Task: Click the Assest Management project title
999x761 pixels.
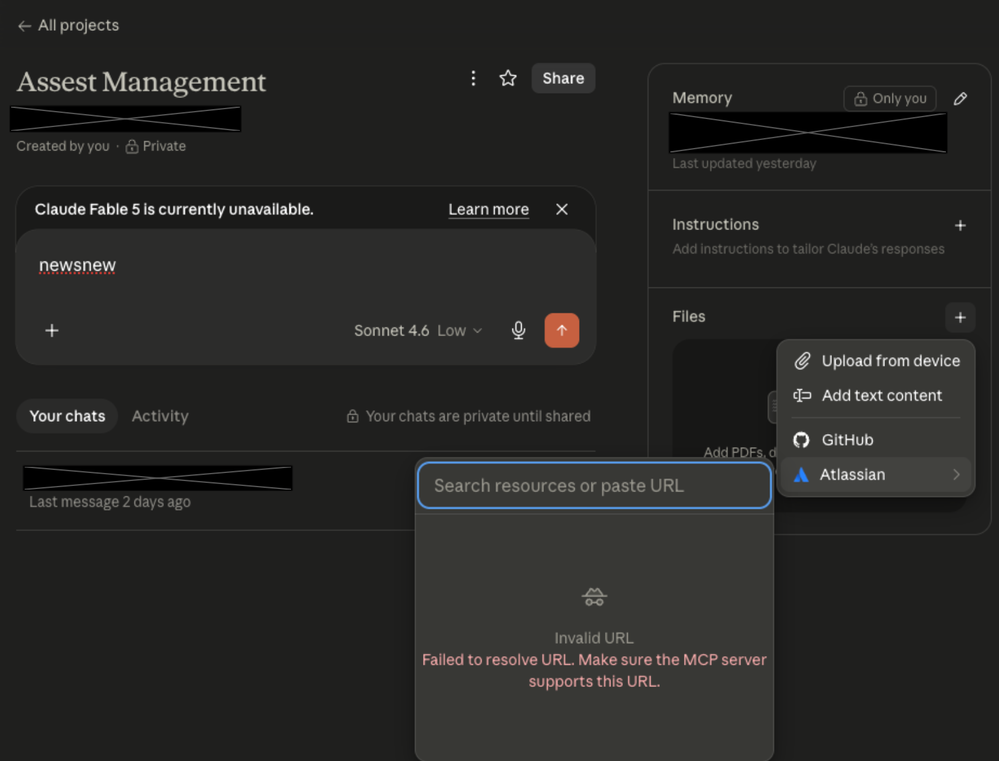Action: 141,82
